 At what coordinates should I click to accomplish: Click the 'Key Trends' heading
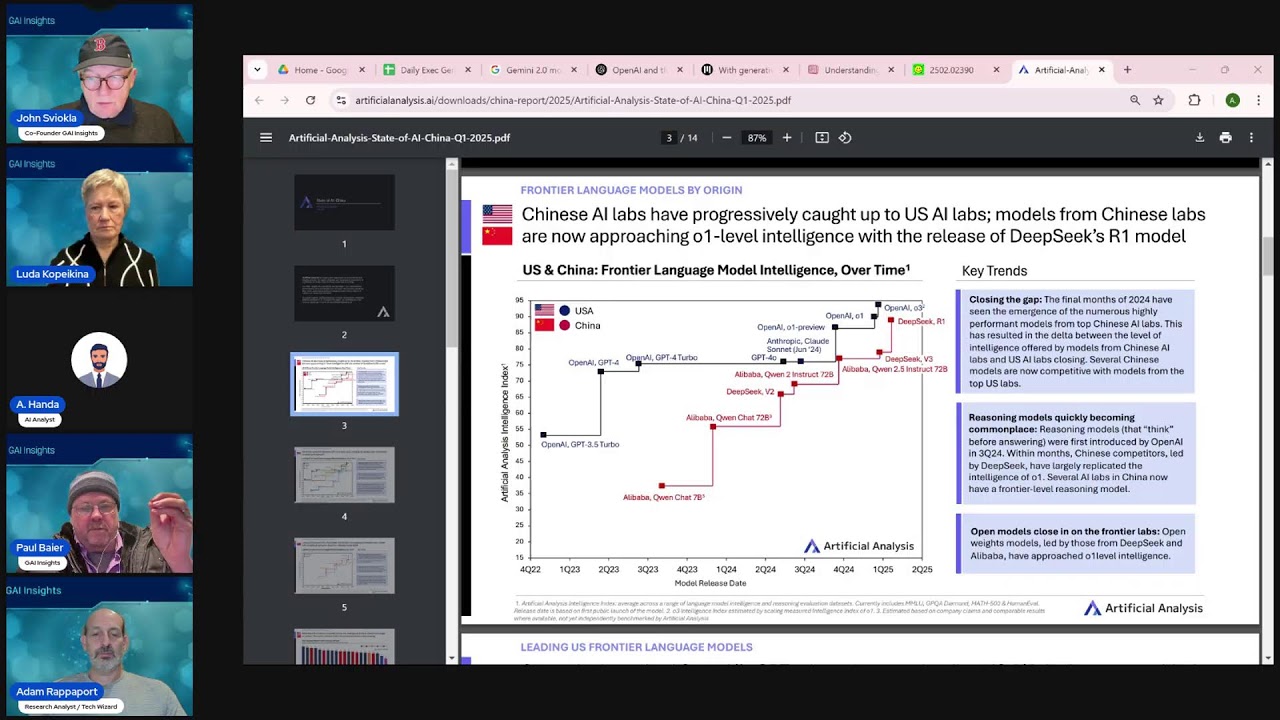[994, 271]
